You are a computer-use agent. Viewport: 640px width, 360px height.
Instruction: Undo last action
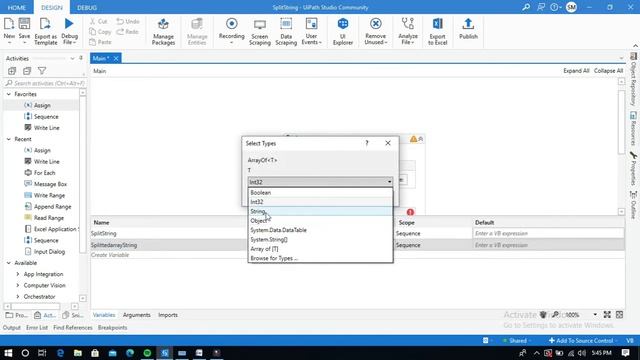[128, 21]
